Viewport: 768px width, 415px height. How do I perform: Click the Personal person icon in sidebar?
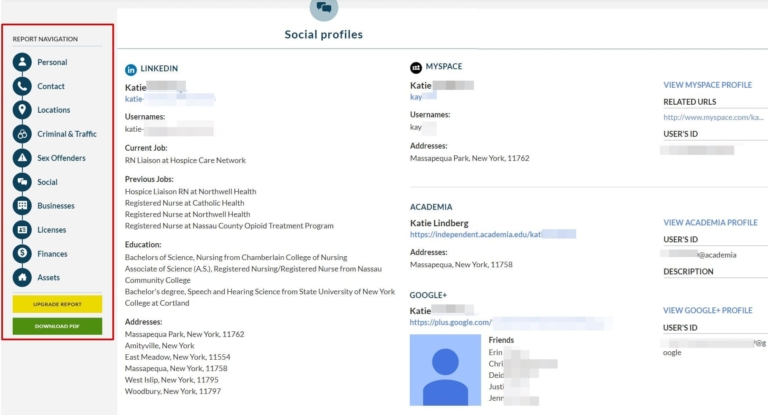(22, 62)
